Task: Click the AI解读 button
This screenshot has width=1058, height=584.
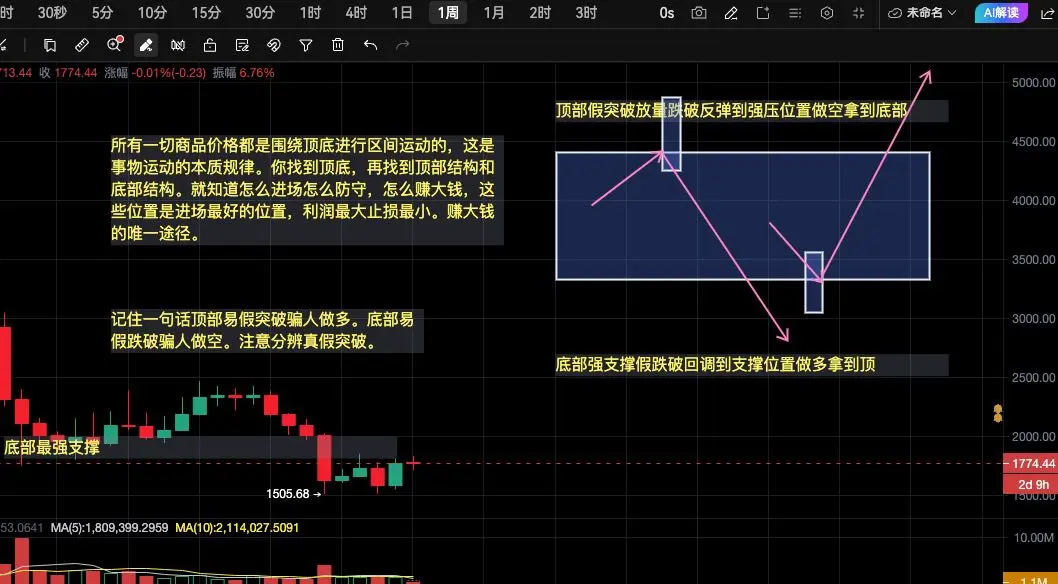Action: click(1001, 13)
